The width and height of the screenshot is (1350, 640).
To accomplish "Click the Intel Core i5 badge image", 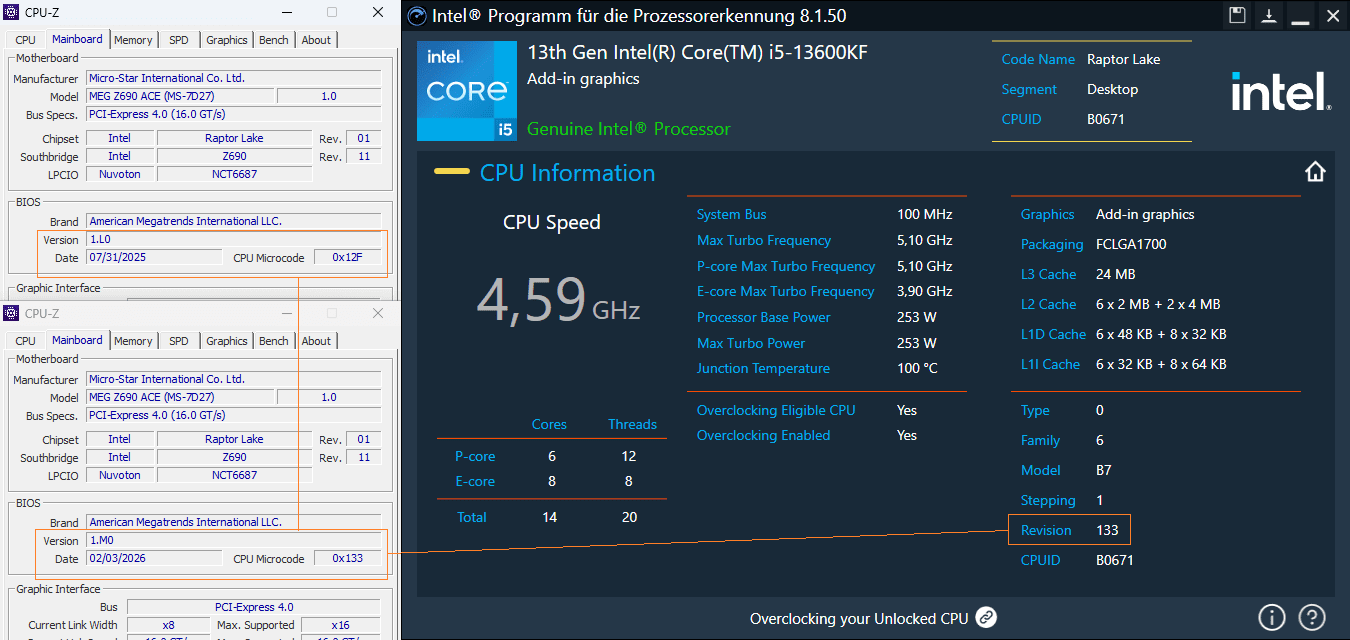I will click(467, 91).
